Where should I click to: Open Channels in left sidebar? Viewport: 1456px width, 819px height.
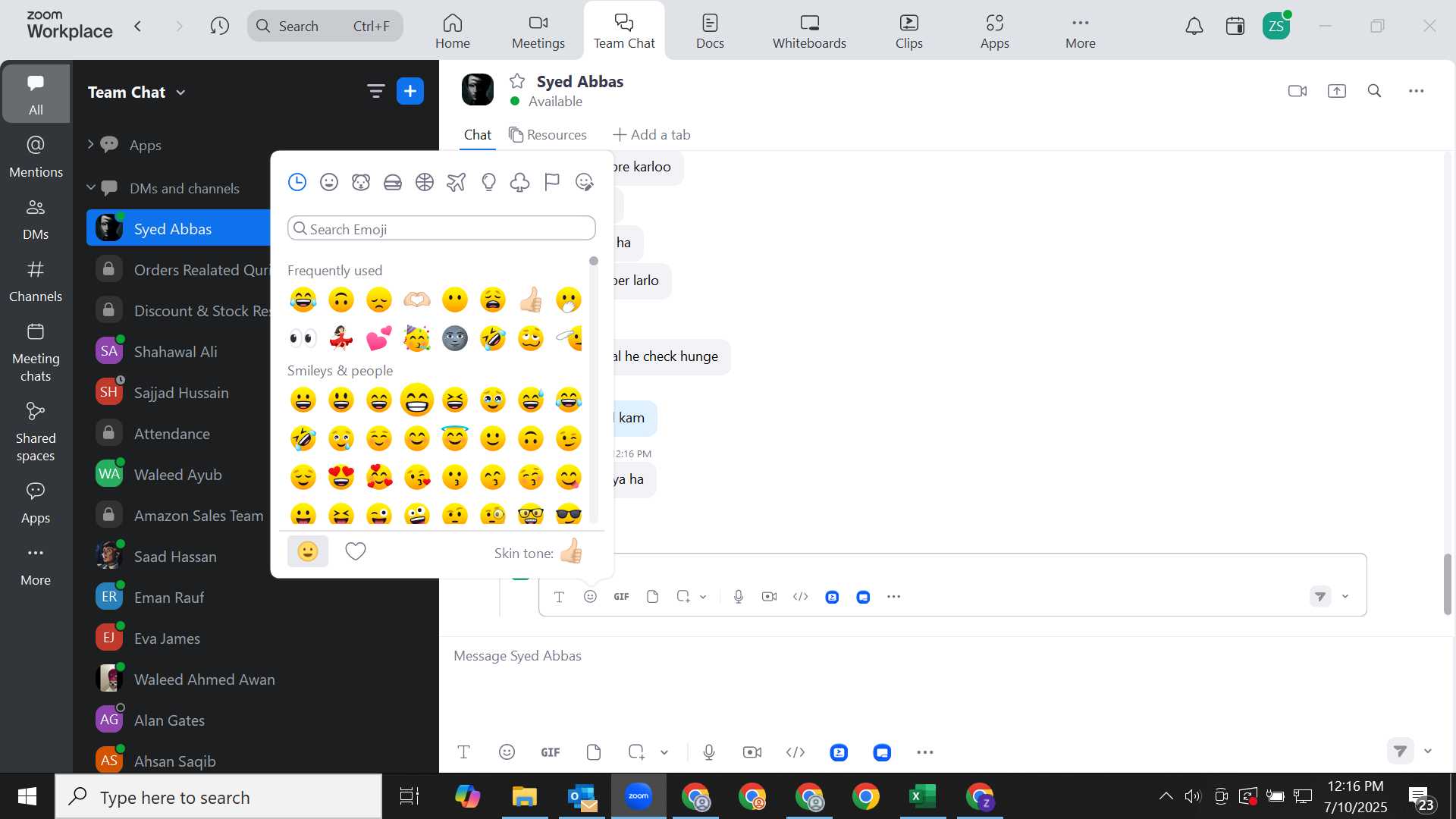pyautogui.click(x=36, y=281)
